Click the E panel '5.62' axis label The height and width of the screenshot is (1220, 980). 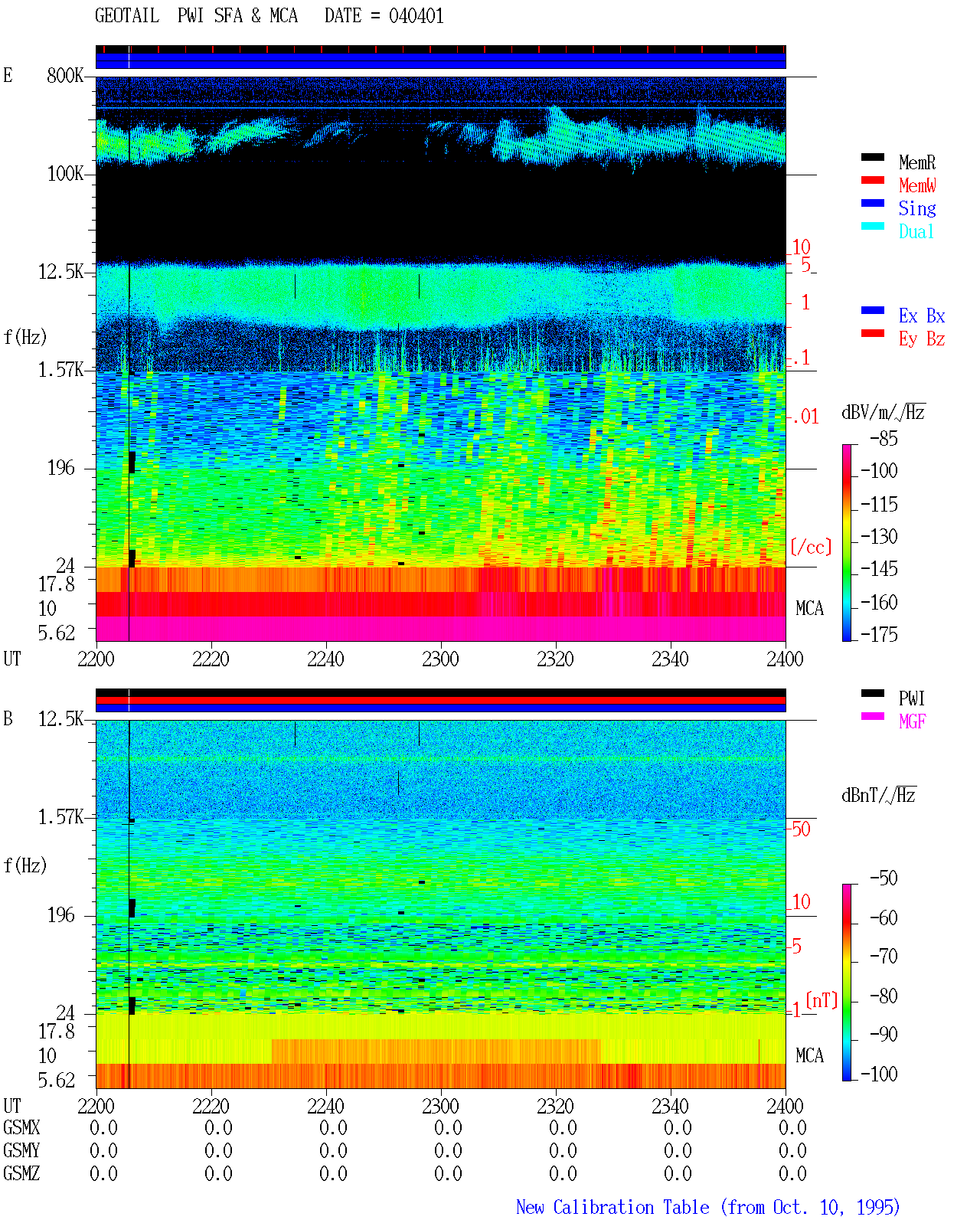(x=57, y=633)
